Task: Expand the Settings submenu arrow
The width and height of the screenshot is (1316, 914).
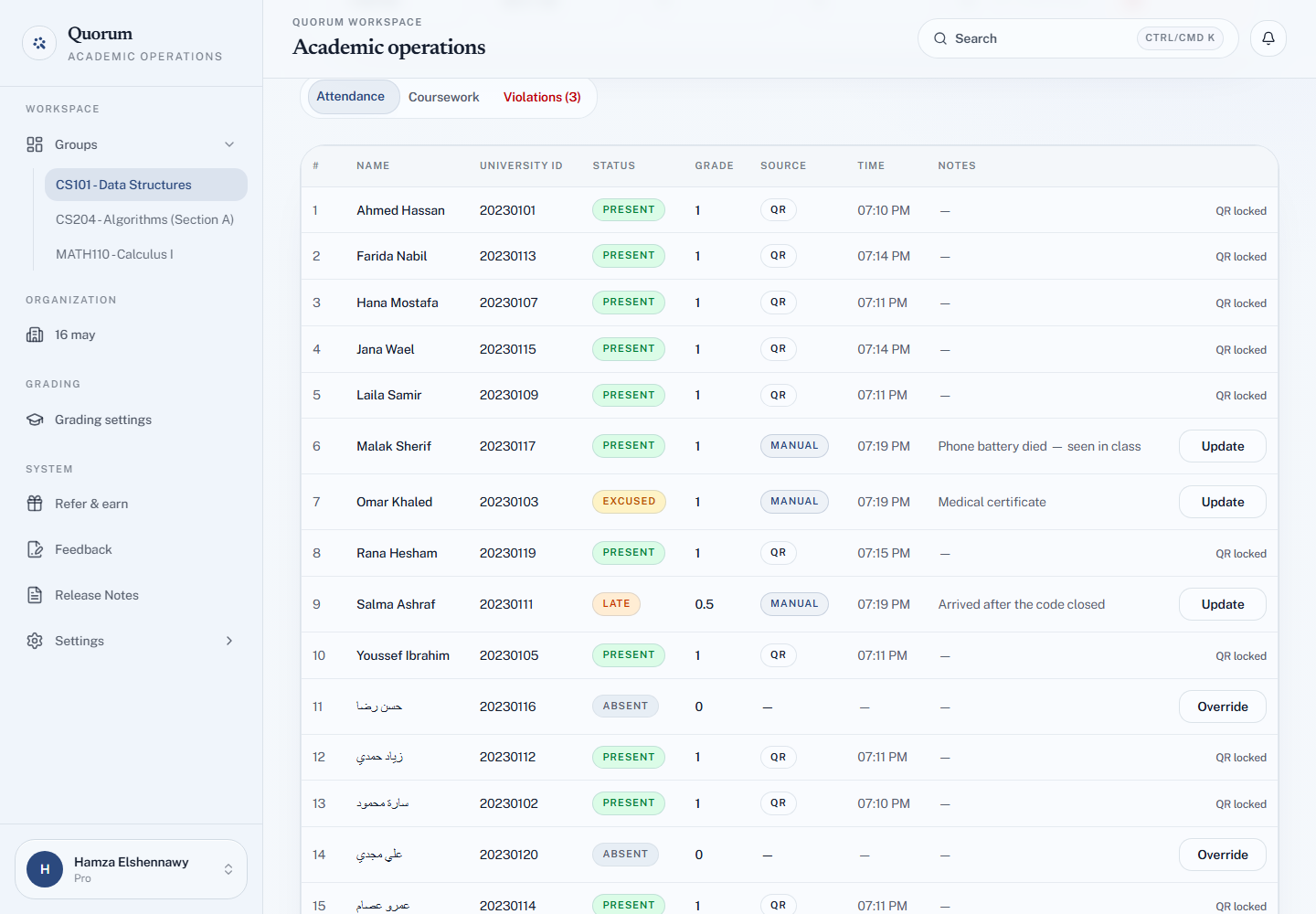Action: click(229, 641)
